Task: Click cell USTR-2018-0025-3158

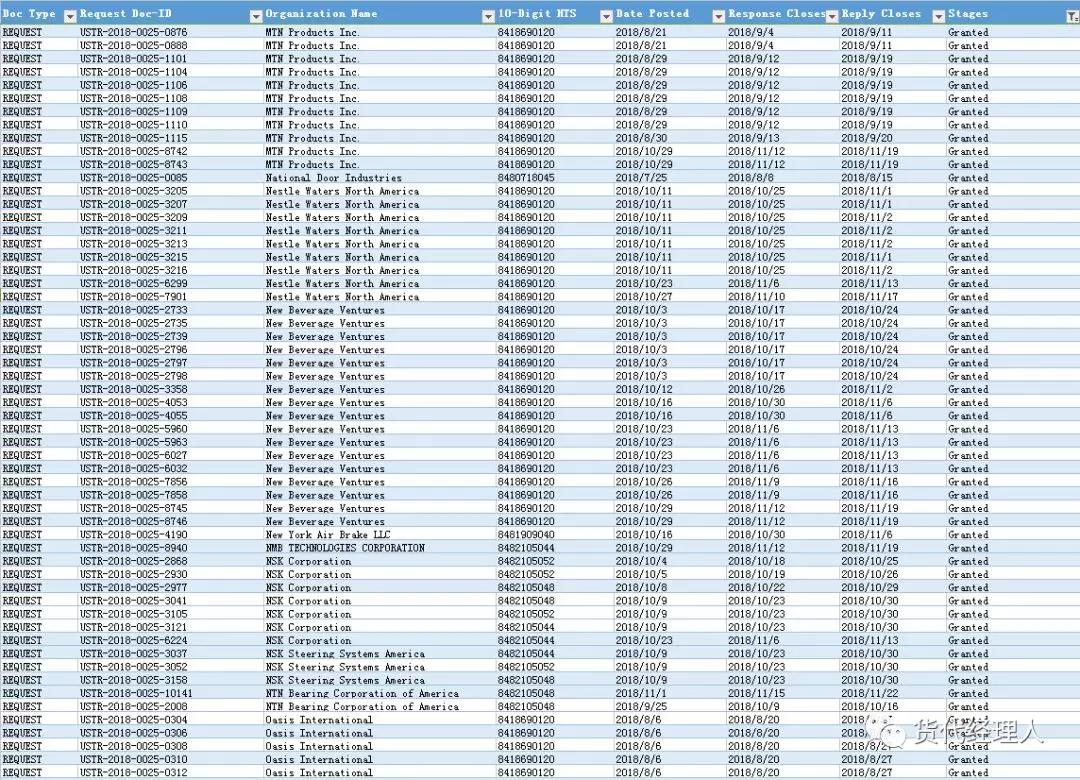Action: coord(134,680)
